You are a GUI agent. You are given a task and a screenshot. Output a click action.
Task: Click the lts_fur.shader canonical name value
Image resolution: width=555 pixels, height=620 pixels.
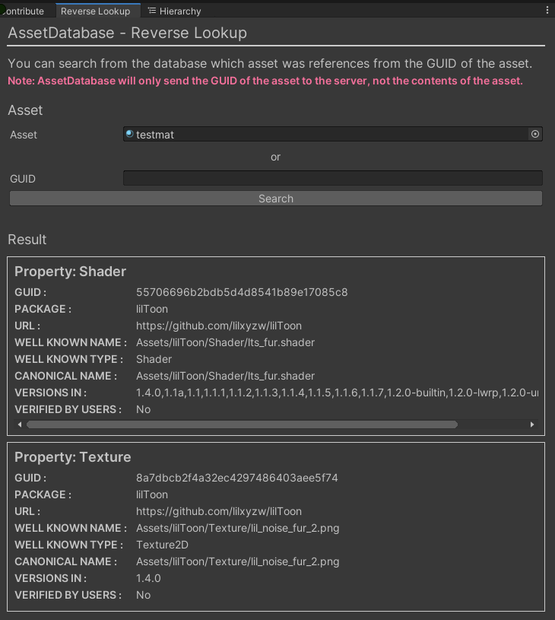(225, 376)
